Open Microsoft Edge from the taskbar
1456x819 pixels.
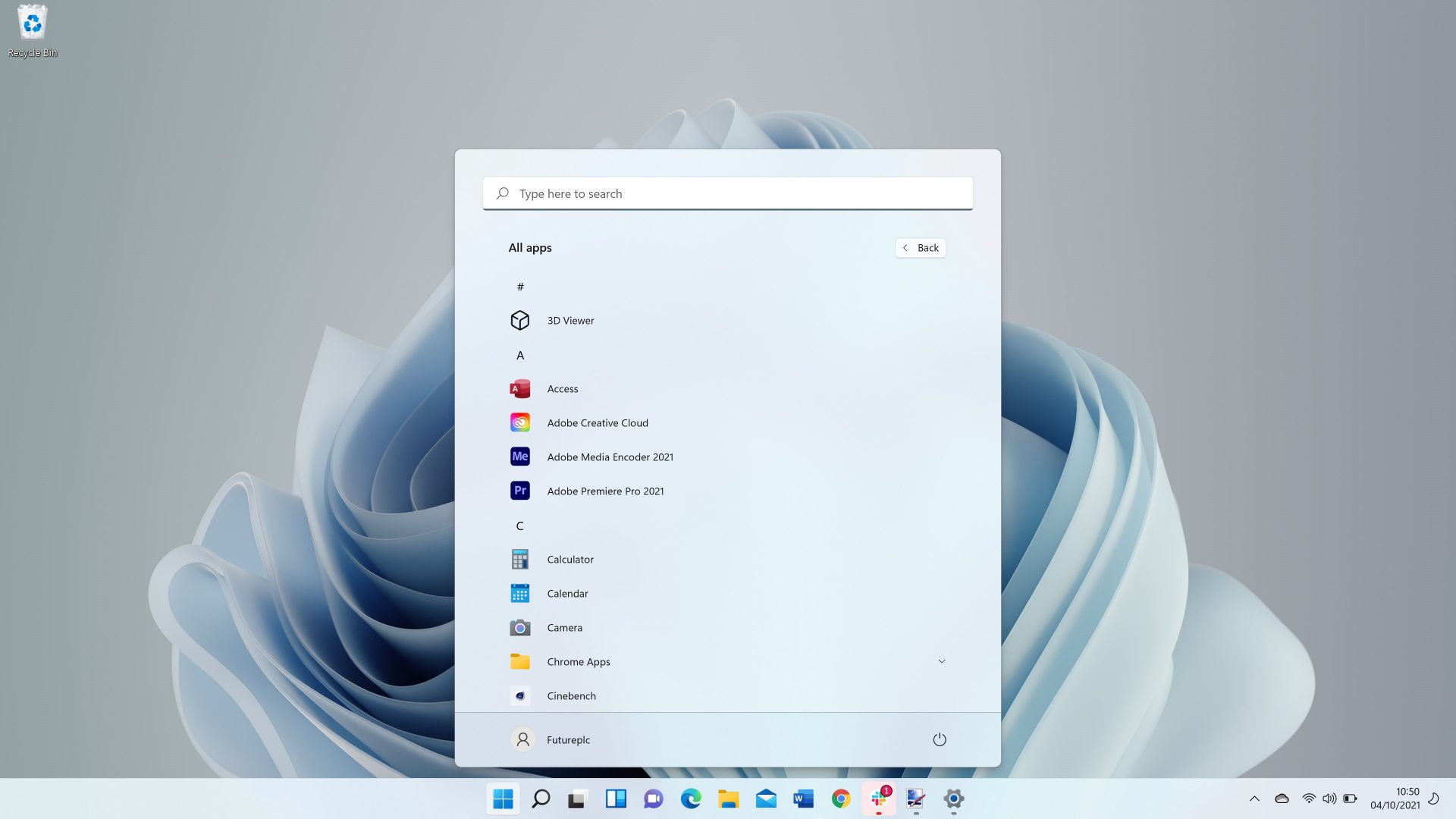point(691,799)
